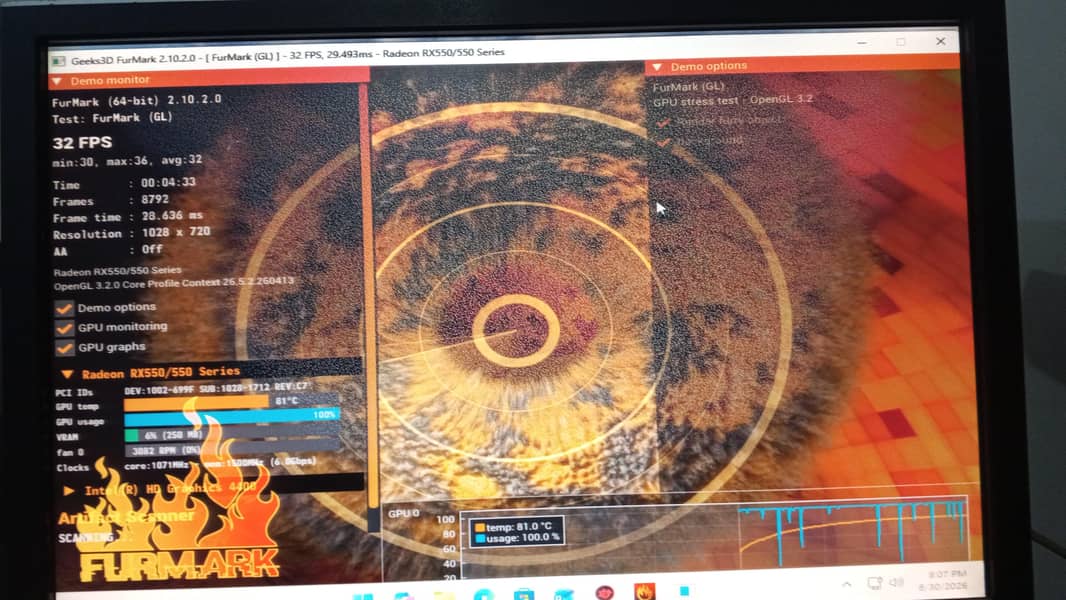Click the PCI IDs 'DEV:1002-699F' value

pyautogui.click(x=158, y=391)
